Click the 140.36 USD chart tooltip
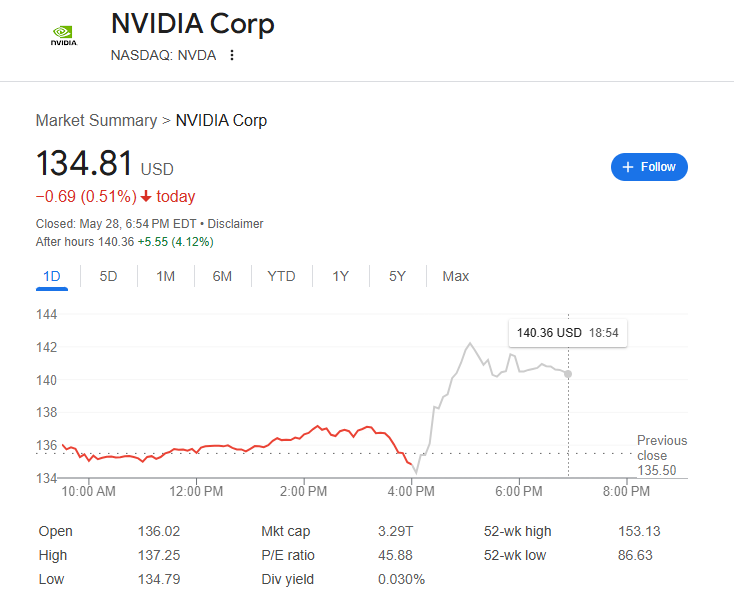This screenshot has height=598, width=734. click(x=567, y=333)
